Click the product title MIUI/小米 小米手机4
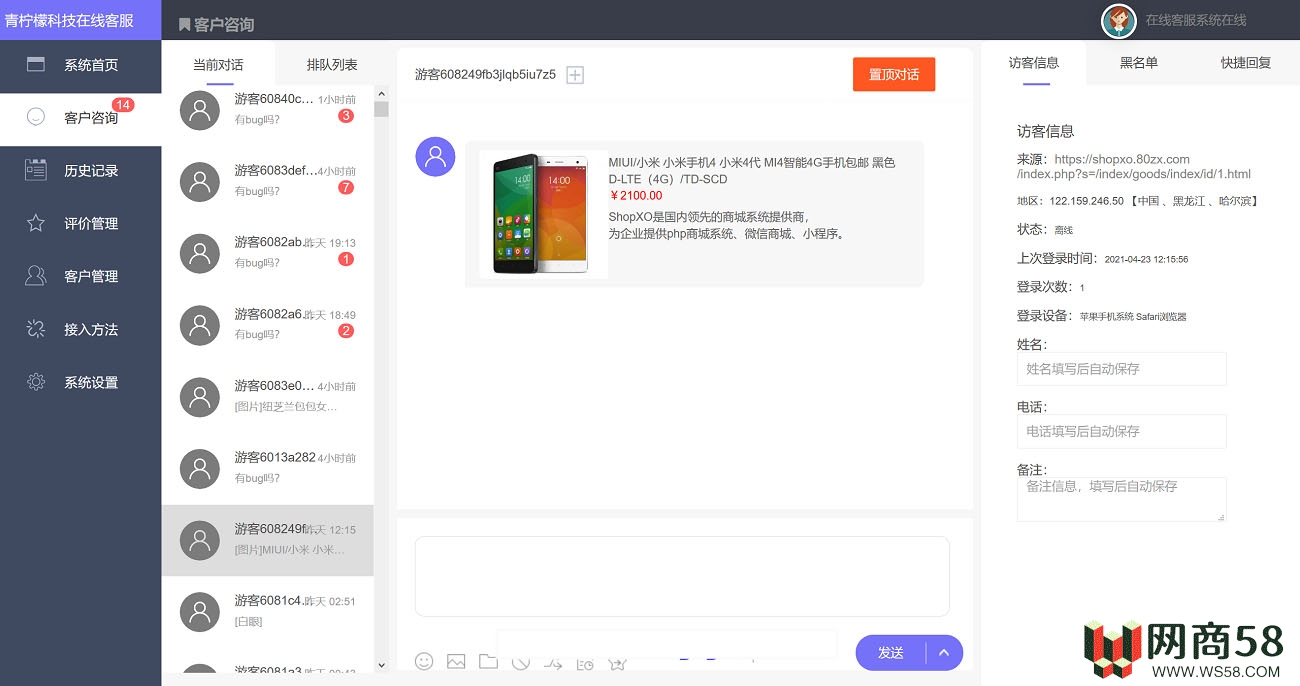Screen dimensions: 1300x686 pyautogui.click(x=752, y=171)
